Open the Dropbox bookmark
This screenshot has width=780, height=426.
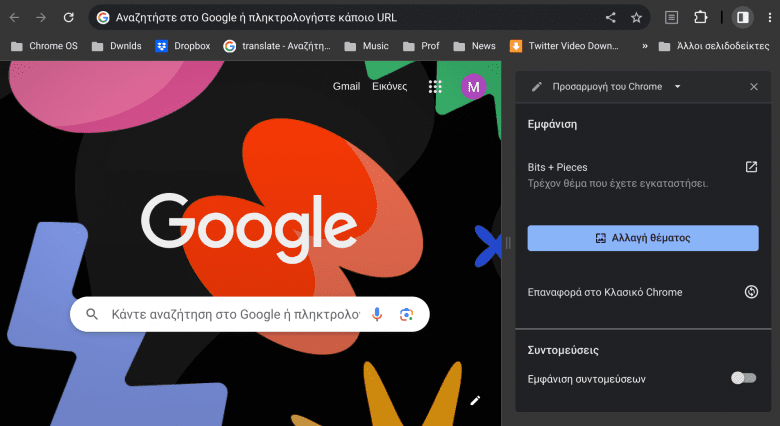(x=183, y=46)
